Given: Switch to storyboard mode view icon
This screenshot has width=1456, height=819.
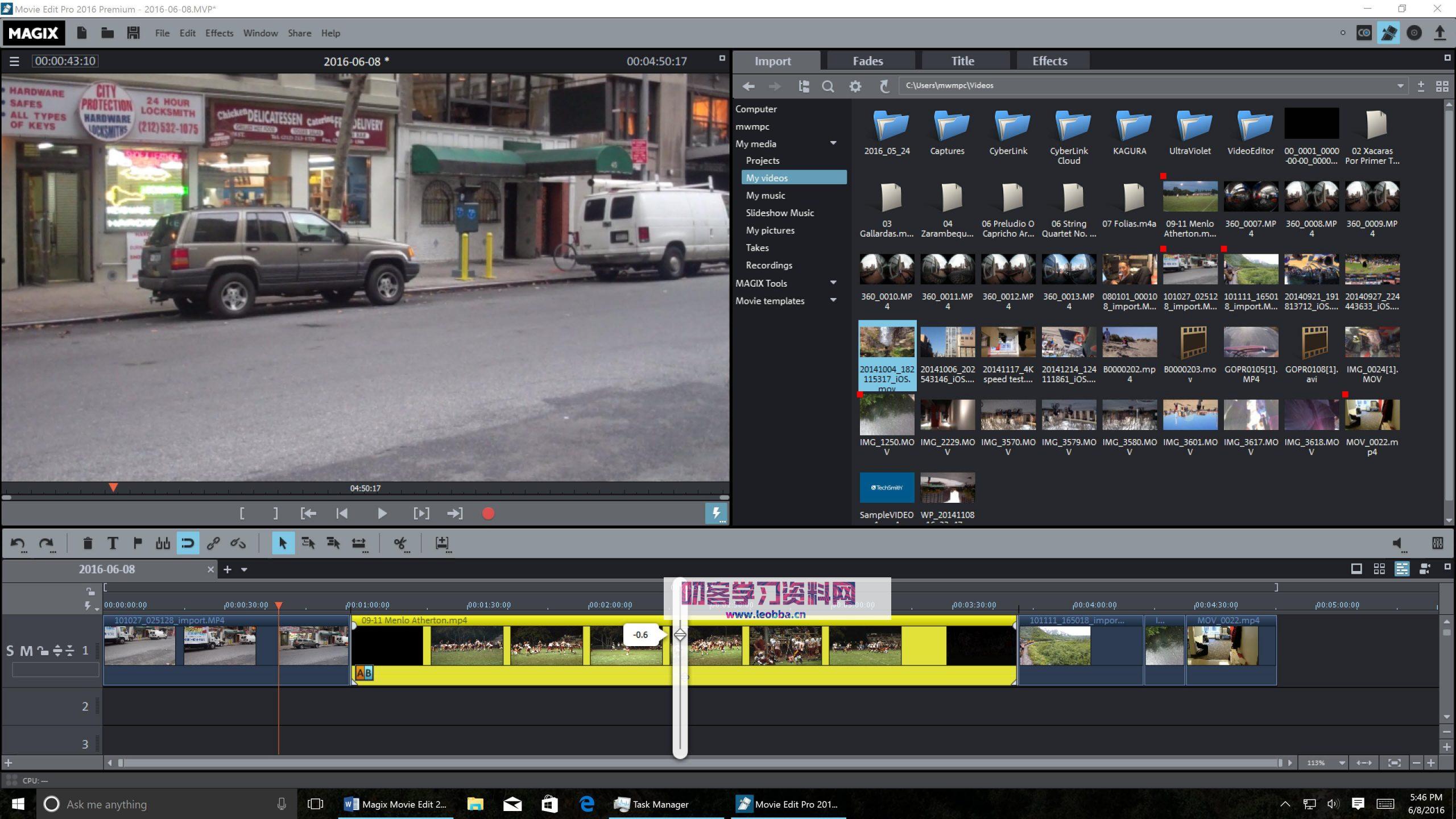Looking at the screenshot, I should 1356,569.
